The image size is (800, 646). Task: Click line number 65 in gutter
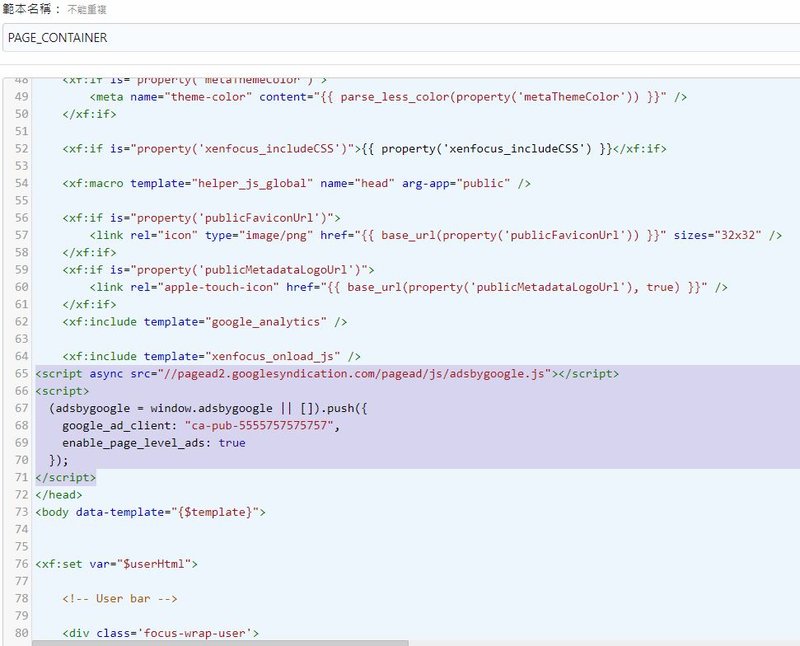21,374
